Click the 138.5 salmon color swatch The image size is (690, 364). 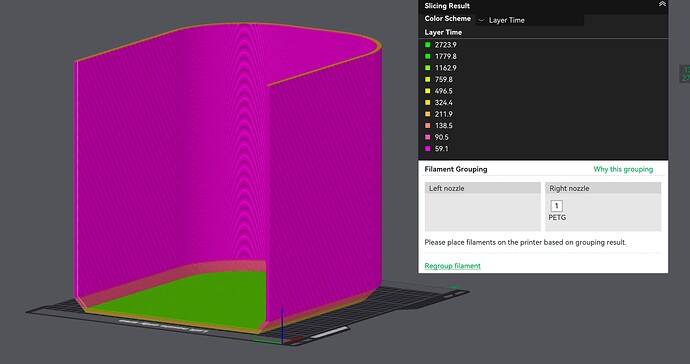coord(427,125)
